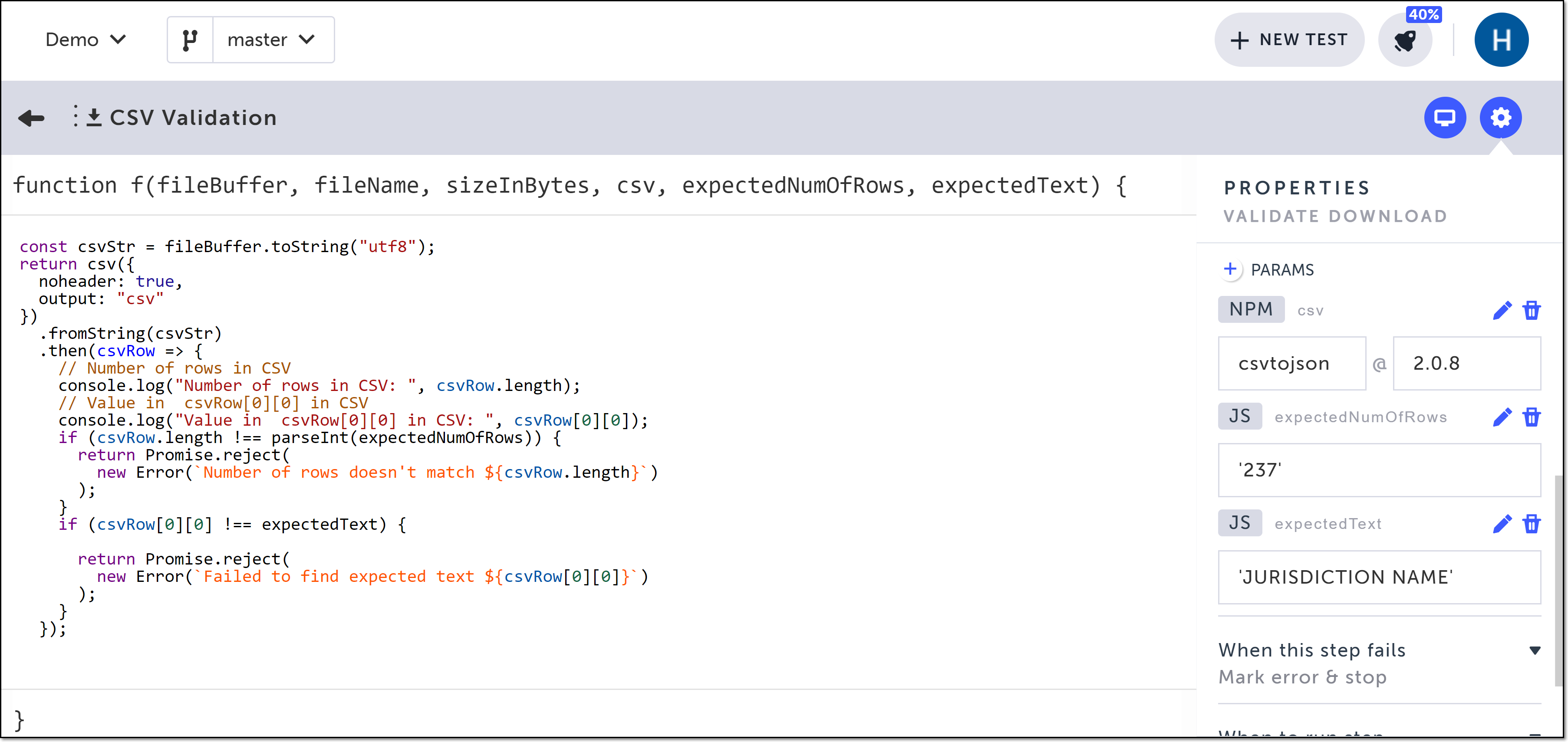1568x742 pixels.
Task: Expand When this step fails options
Action: (1535, 651)
